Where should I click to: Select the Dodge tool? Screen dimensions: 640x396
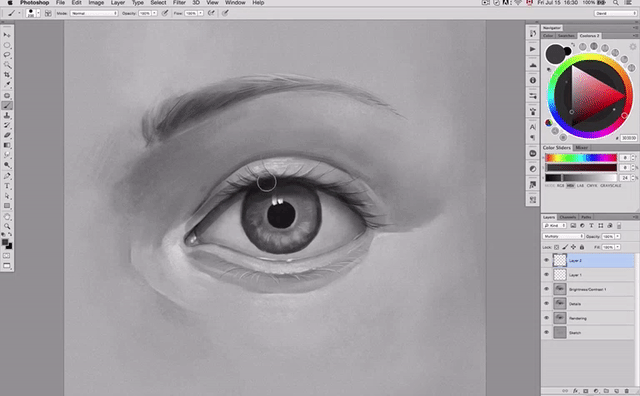[x=7, y=165]
